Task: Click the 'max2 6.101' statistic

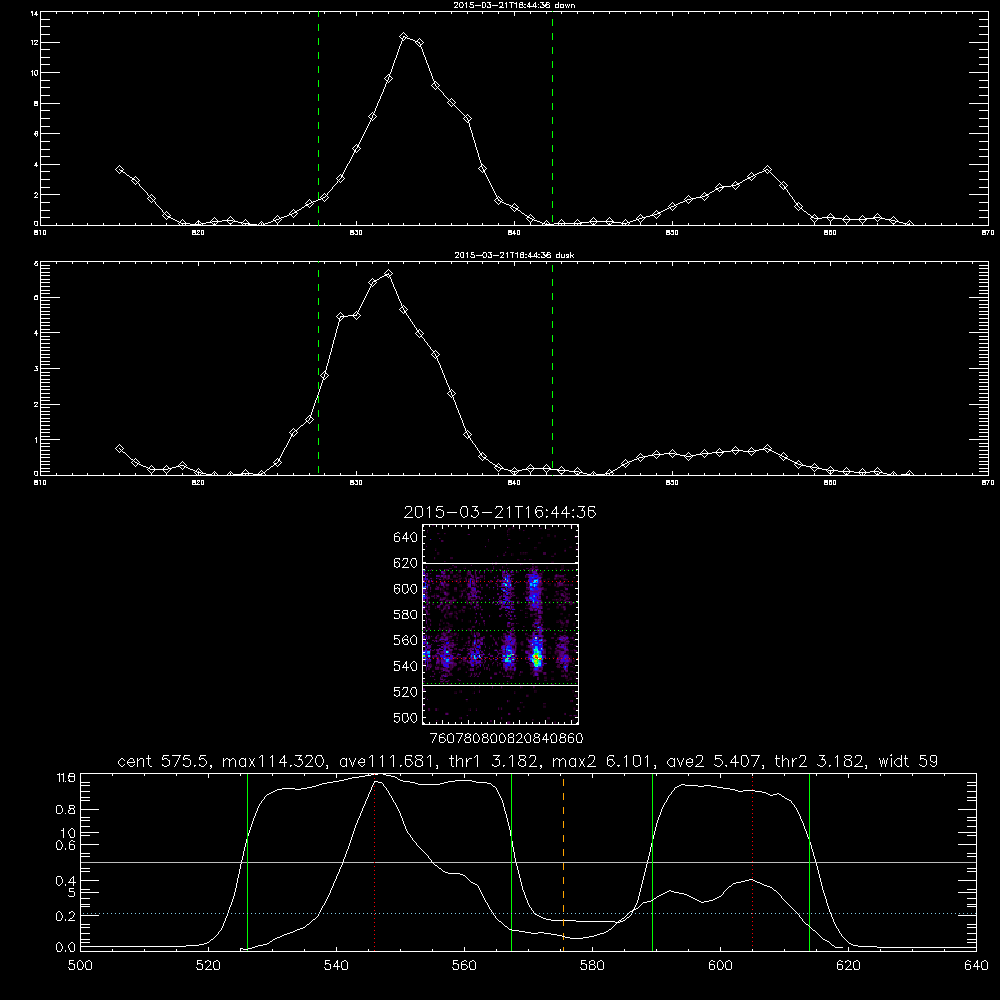Action: (x=603, y=761)
